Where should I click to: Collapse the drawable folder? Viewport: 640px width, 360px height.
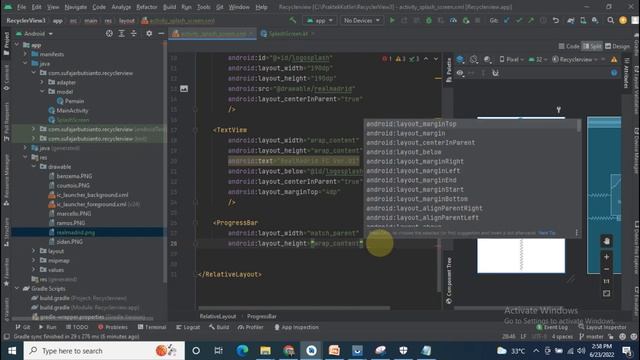[34, 167]
